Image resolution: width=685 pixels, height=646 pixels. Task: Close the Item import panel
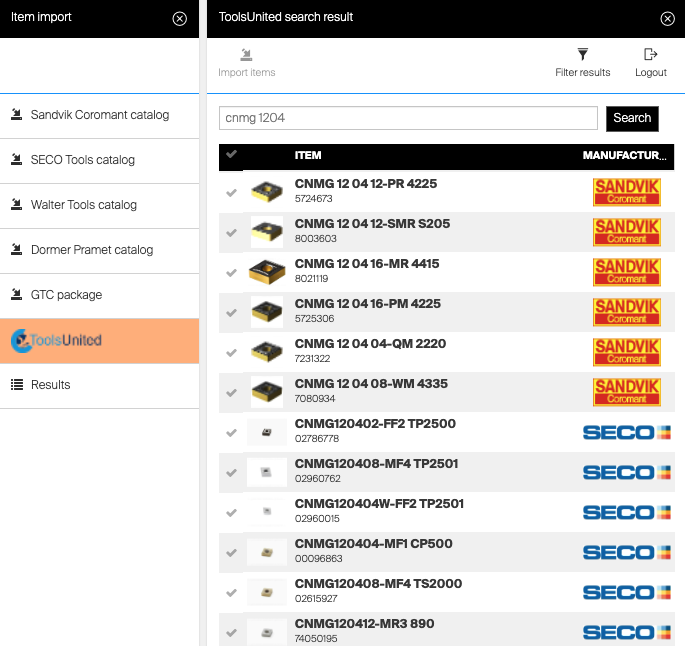(179, 18)
